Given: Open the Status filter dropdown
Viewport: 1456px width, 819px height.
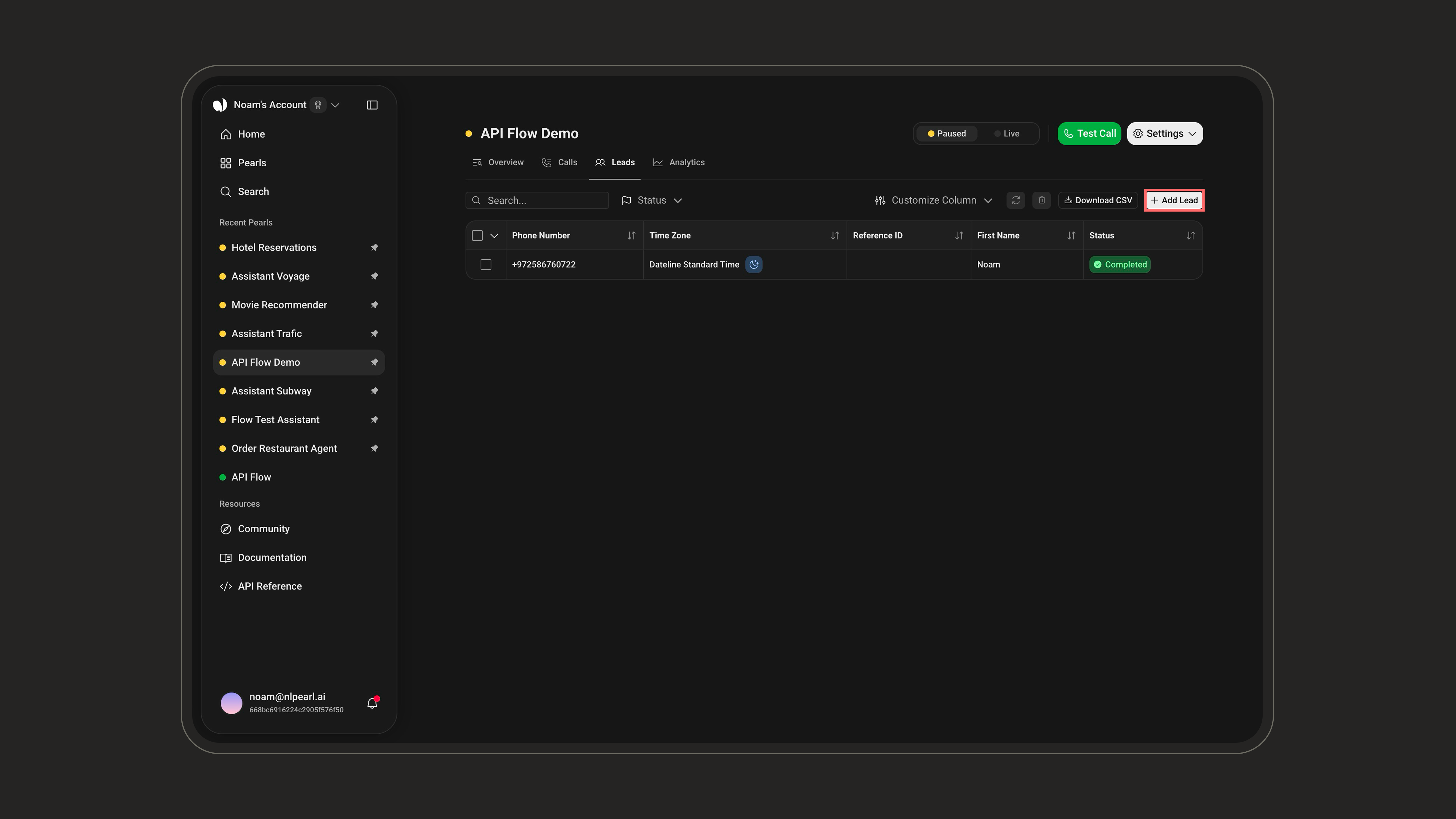Looking at the screenshot, I should pyautogui.click(x=652, y=200).
